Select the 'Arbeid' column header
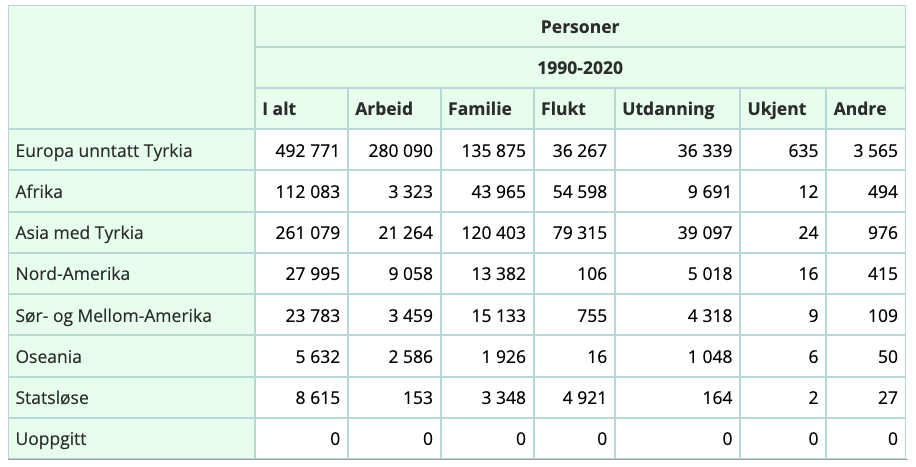 click(383, 109)
